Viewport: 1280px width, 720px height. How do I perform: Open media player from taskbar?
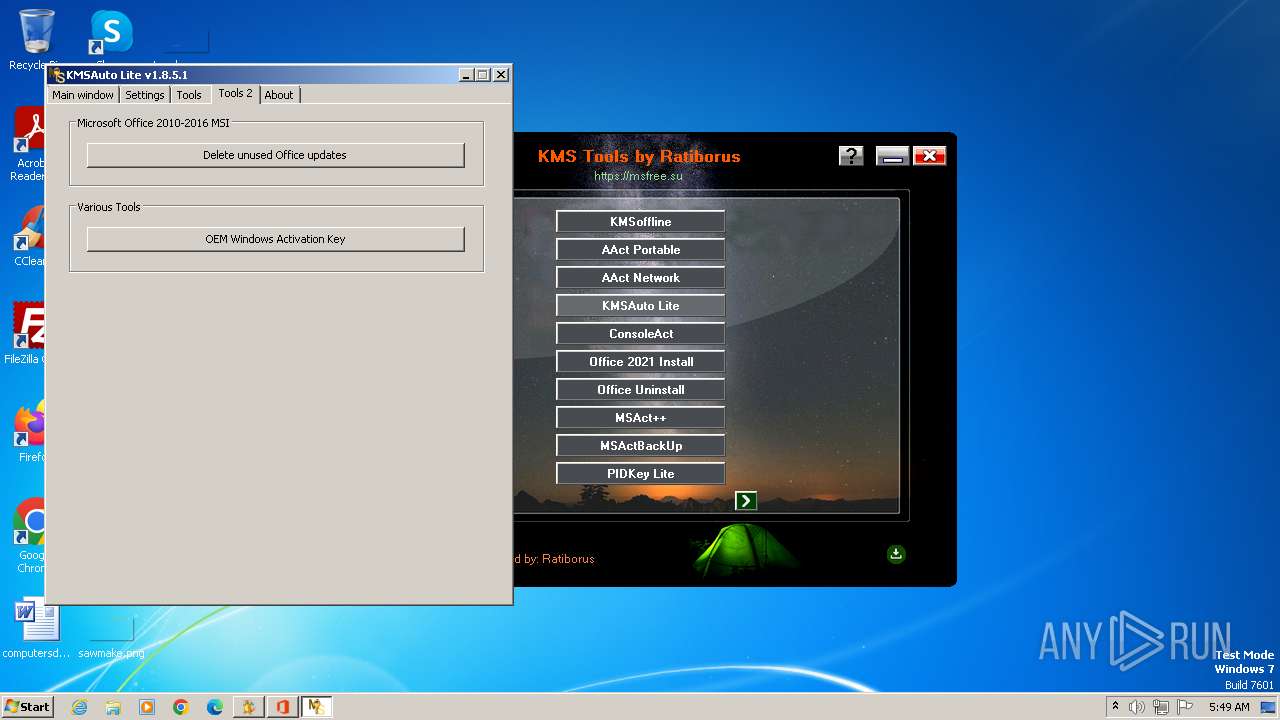(x=147, y=707)
